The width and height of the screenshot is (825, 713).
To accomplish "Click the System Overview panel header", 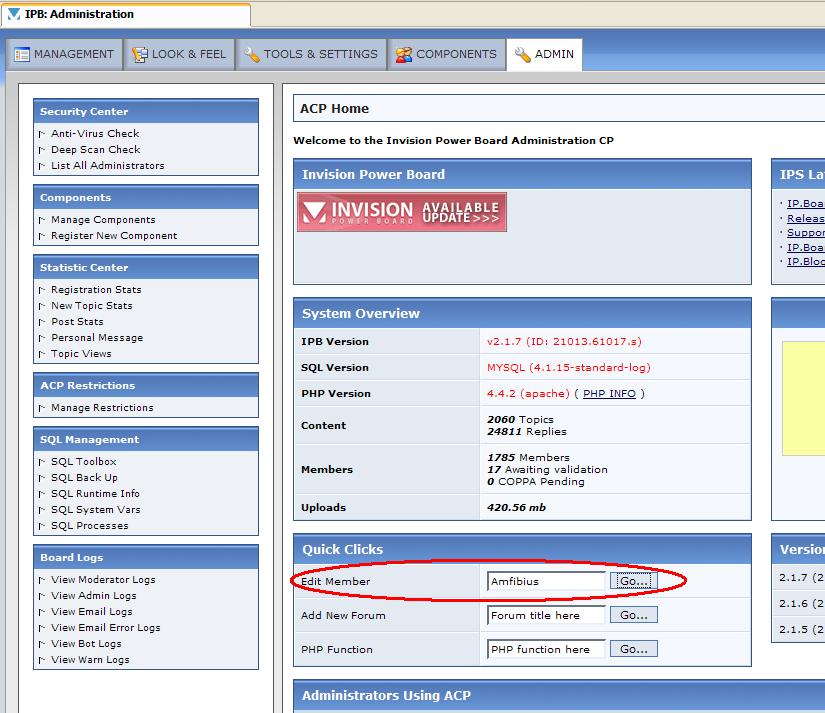I will [x=522, y=313].
